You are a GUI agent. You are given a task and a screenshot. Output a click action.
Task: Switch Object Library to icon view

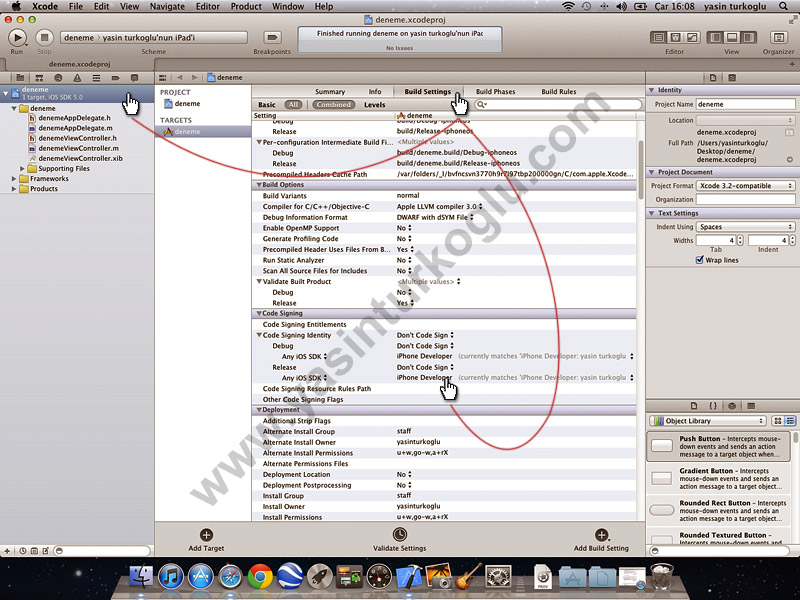[x=778, y=421]
